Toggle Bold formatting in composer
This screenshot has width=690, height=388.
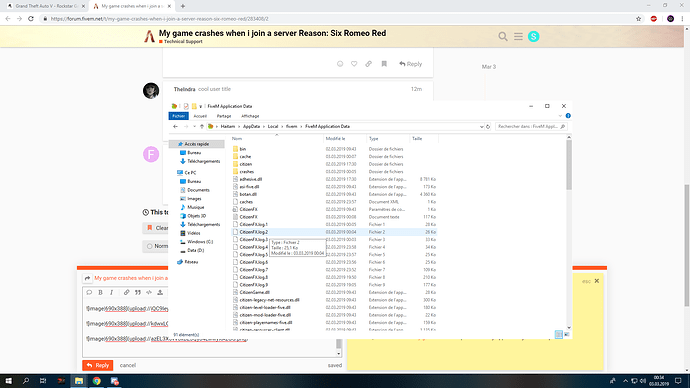[x=100, y=293]
